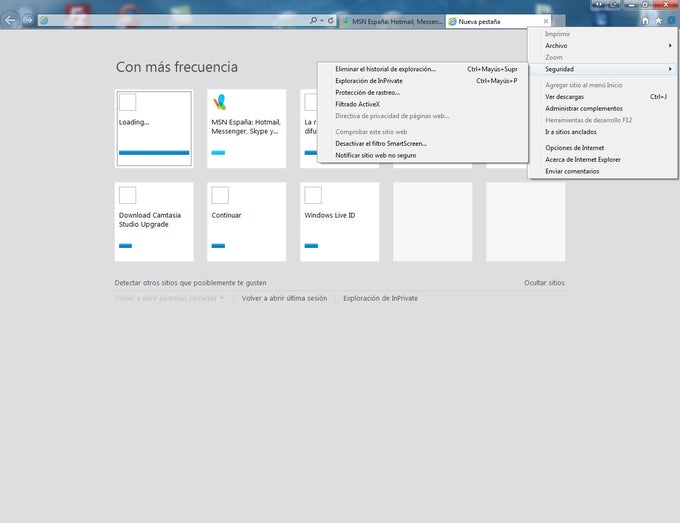680x523 pixels.
Task: Click the search magnifier in address bar
Action: pyautogui.click(x=313, y=20)
